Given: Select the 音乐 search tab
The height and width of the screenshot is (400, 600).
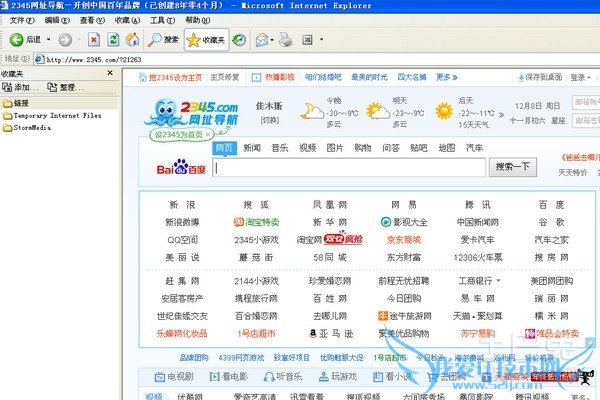Looking at the screenshot, I should (280, 148).
